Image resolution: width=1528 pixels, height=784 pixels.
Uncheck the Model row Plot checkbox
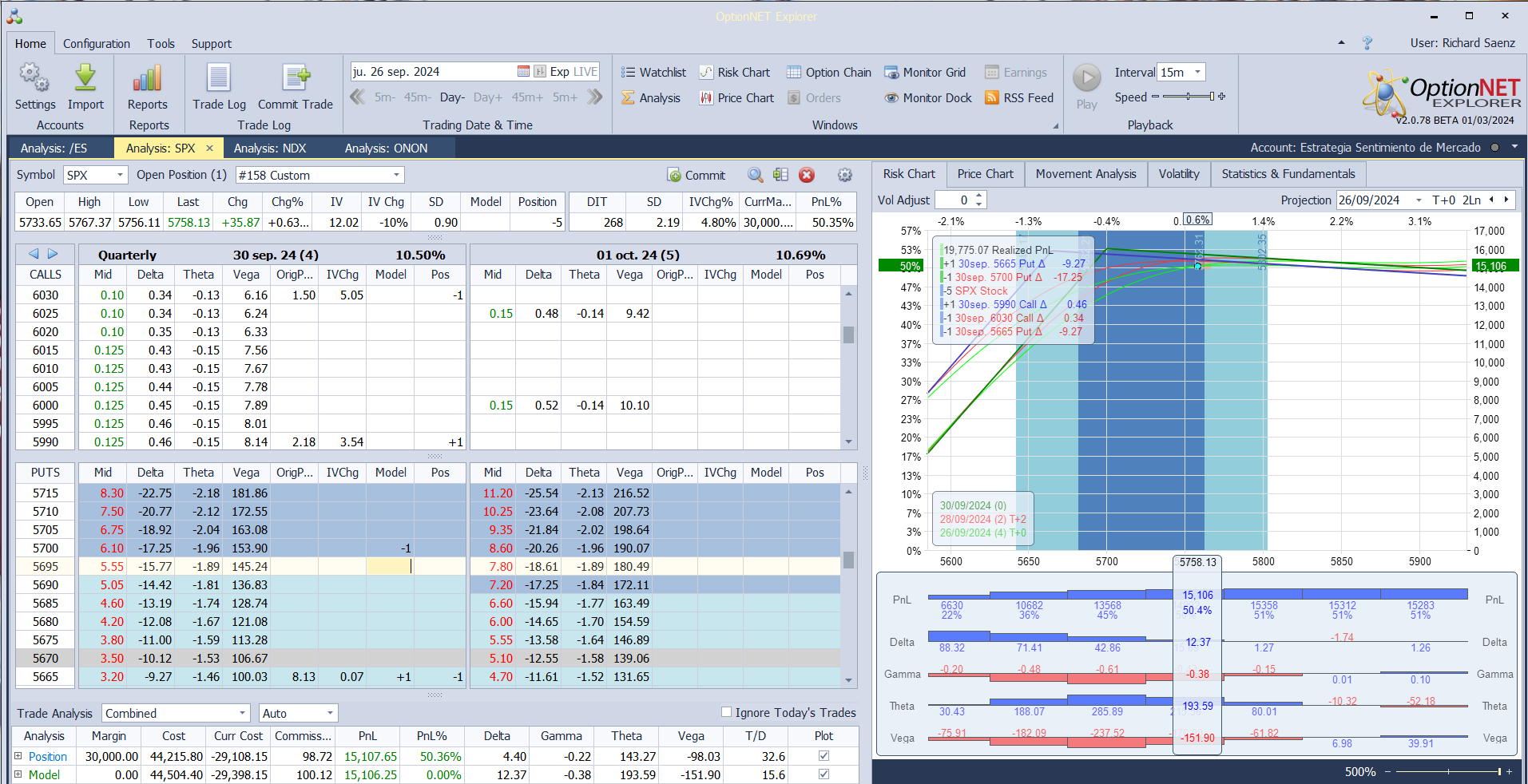click(824, 774)
